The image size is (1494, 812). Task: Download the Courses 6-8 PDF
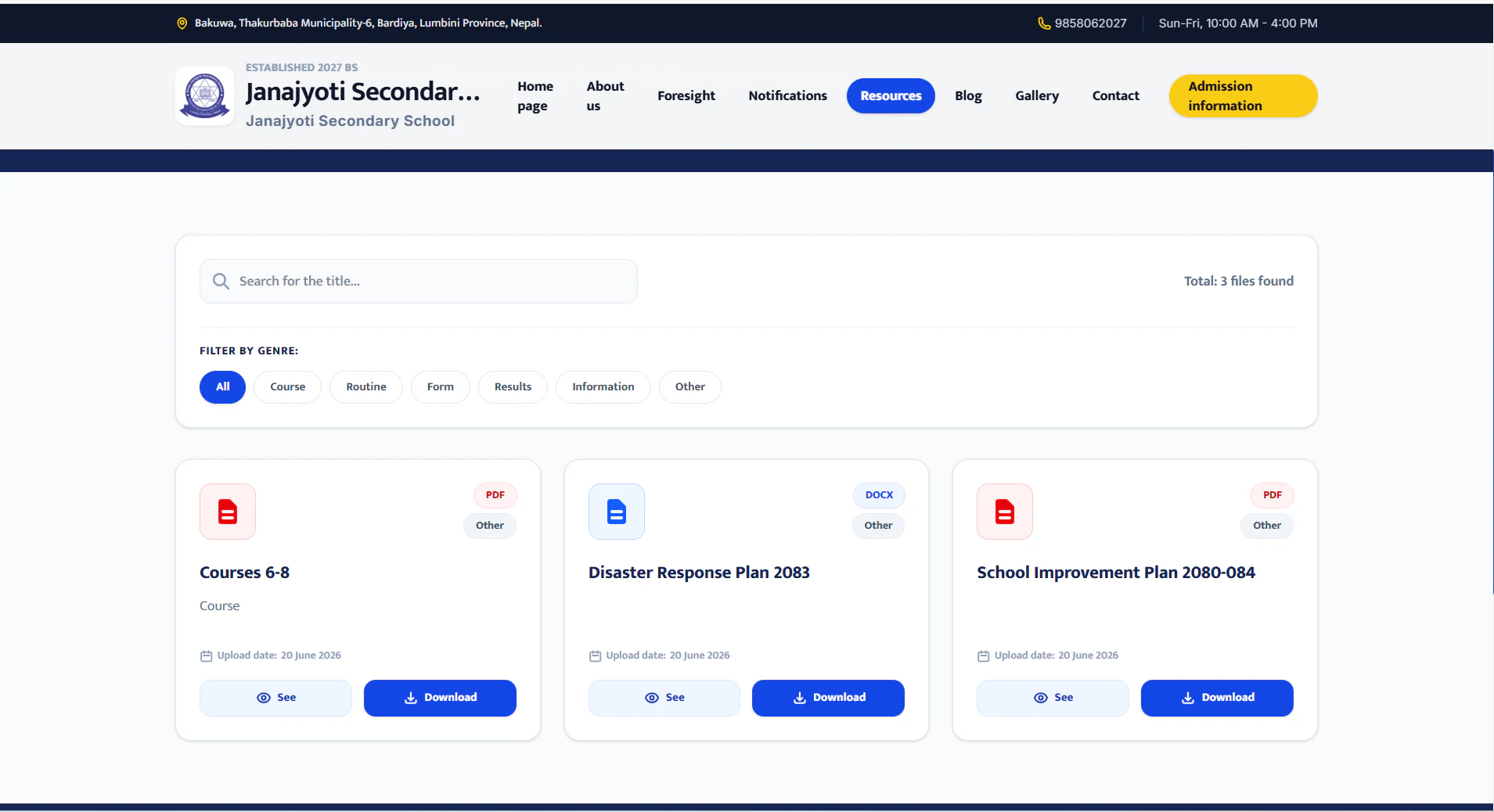(x=440, y=698)
